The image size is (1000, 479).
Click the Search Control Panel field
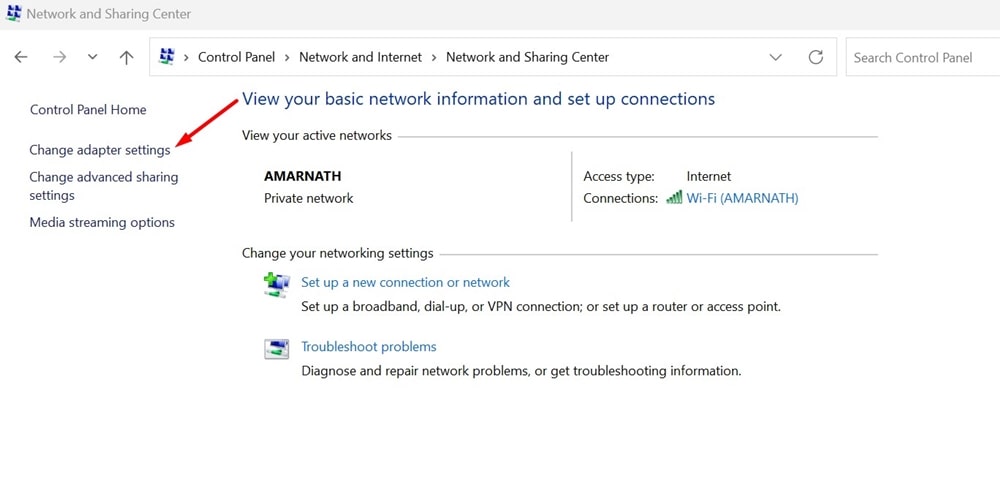(920, 58)
